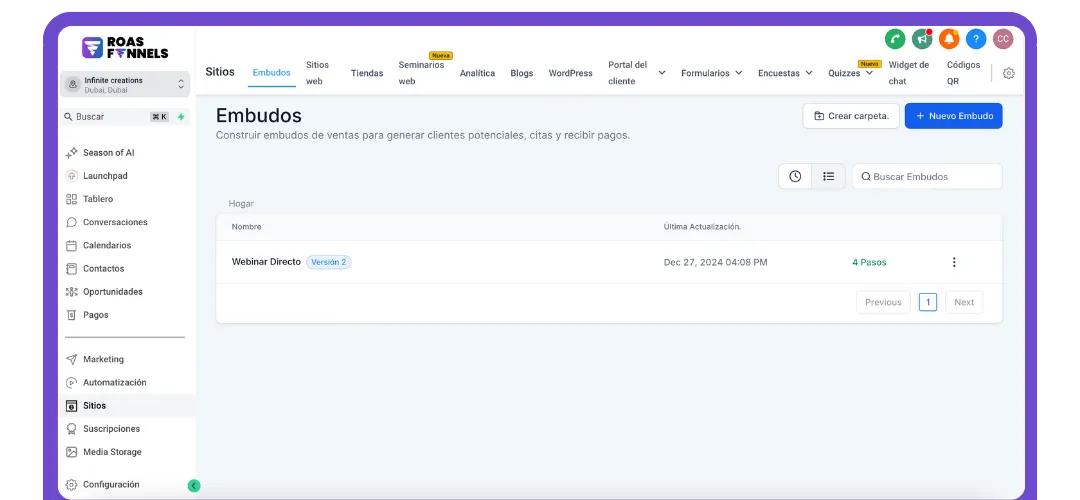The height and width of the screenshot is (500, 1080).
Task: Click the clock recent view icon
Action: pyautogui.click(x=795, y=176)
